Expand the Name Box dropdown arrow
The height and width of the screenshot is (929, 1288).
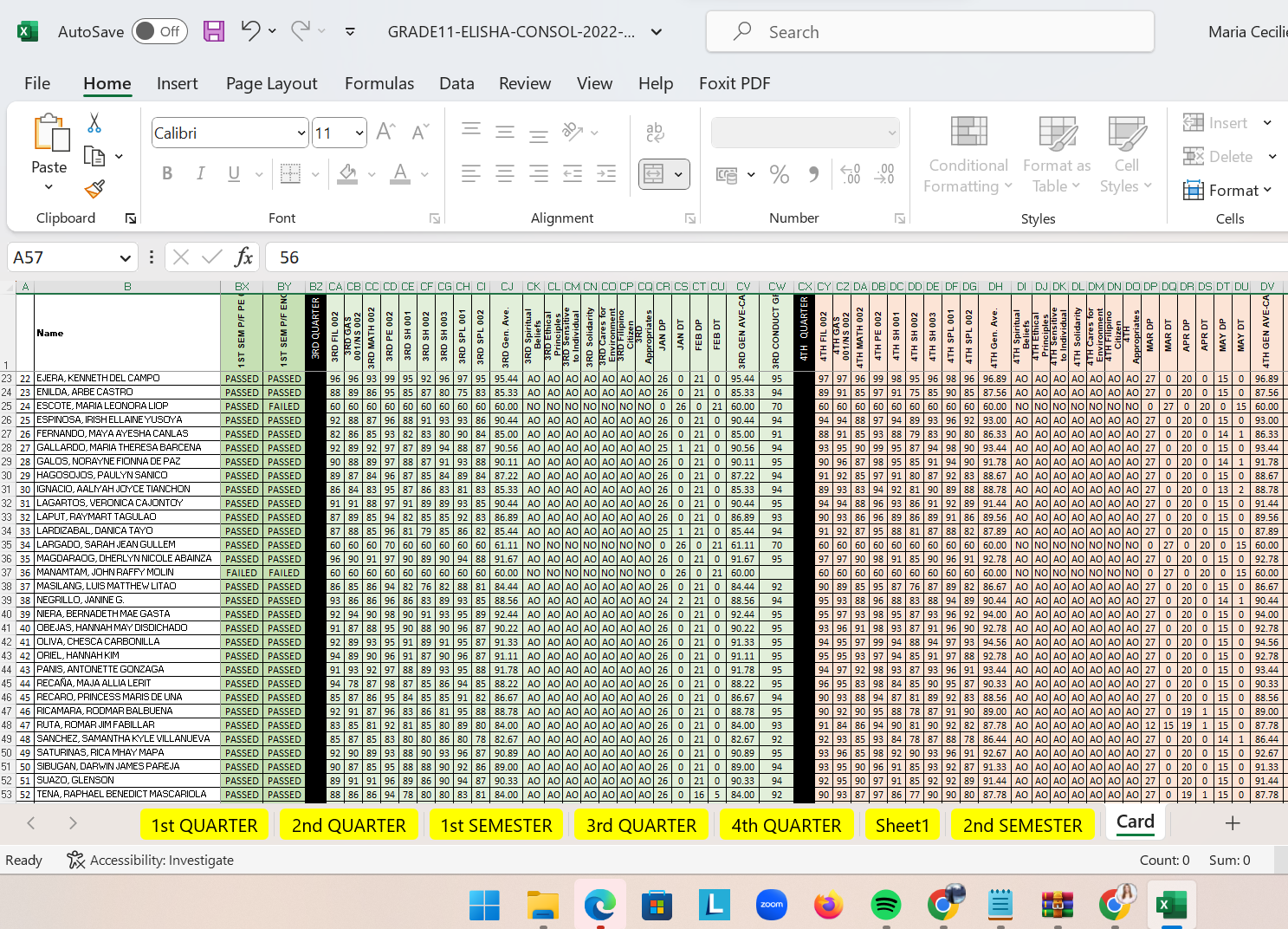click(125, 257)
